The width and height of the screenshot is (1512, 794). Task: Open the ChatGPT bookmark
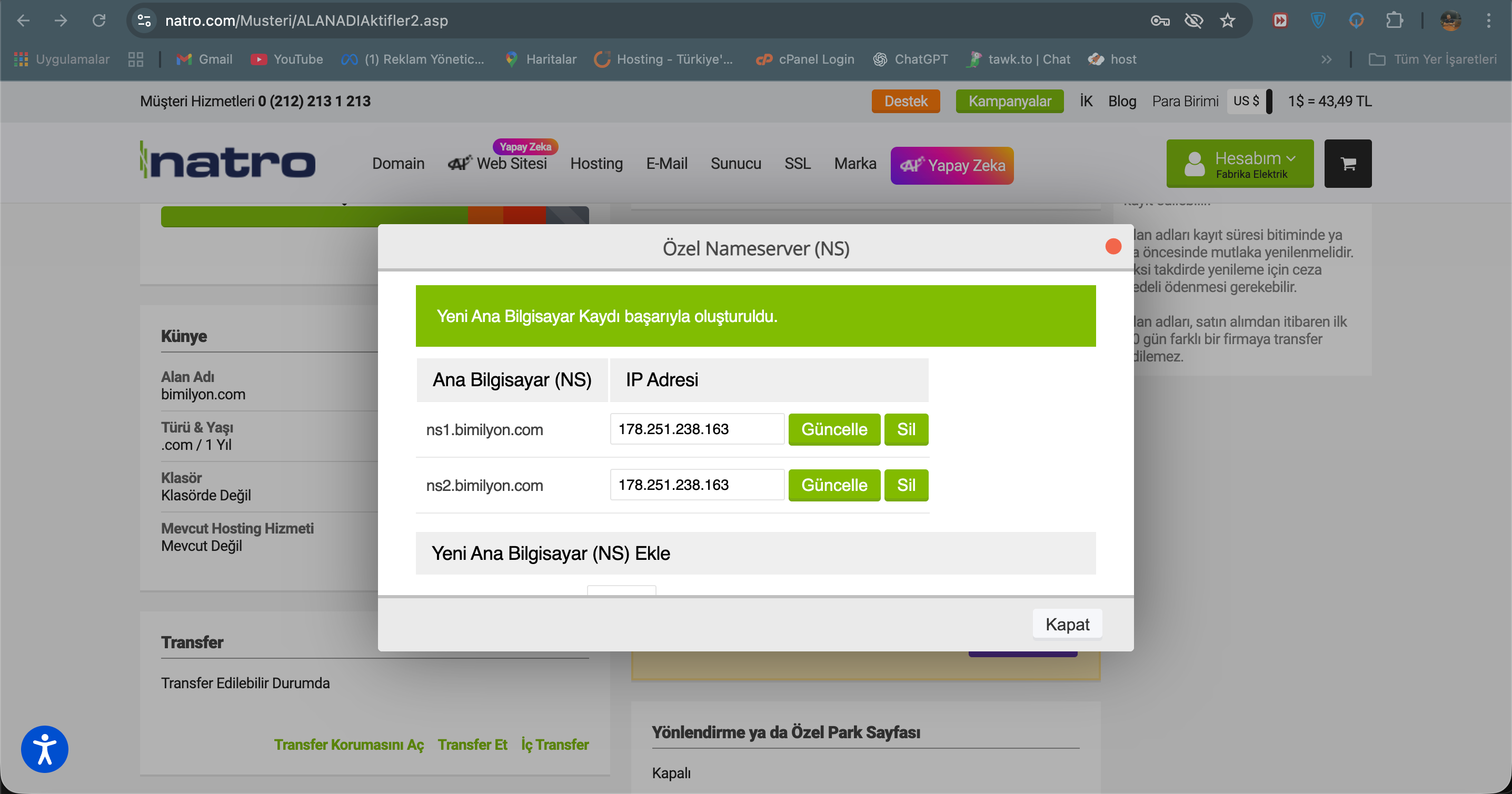coord(910,59)
